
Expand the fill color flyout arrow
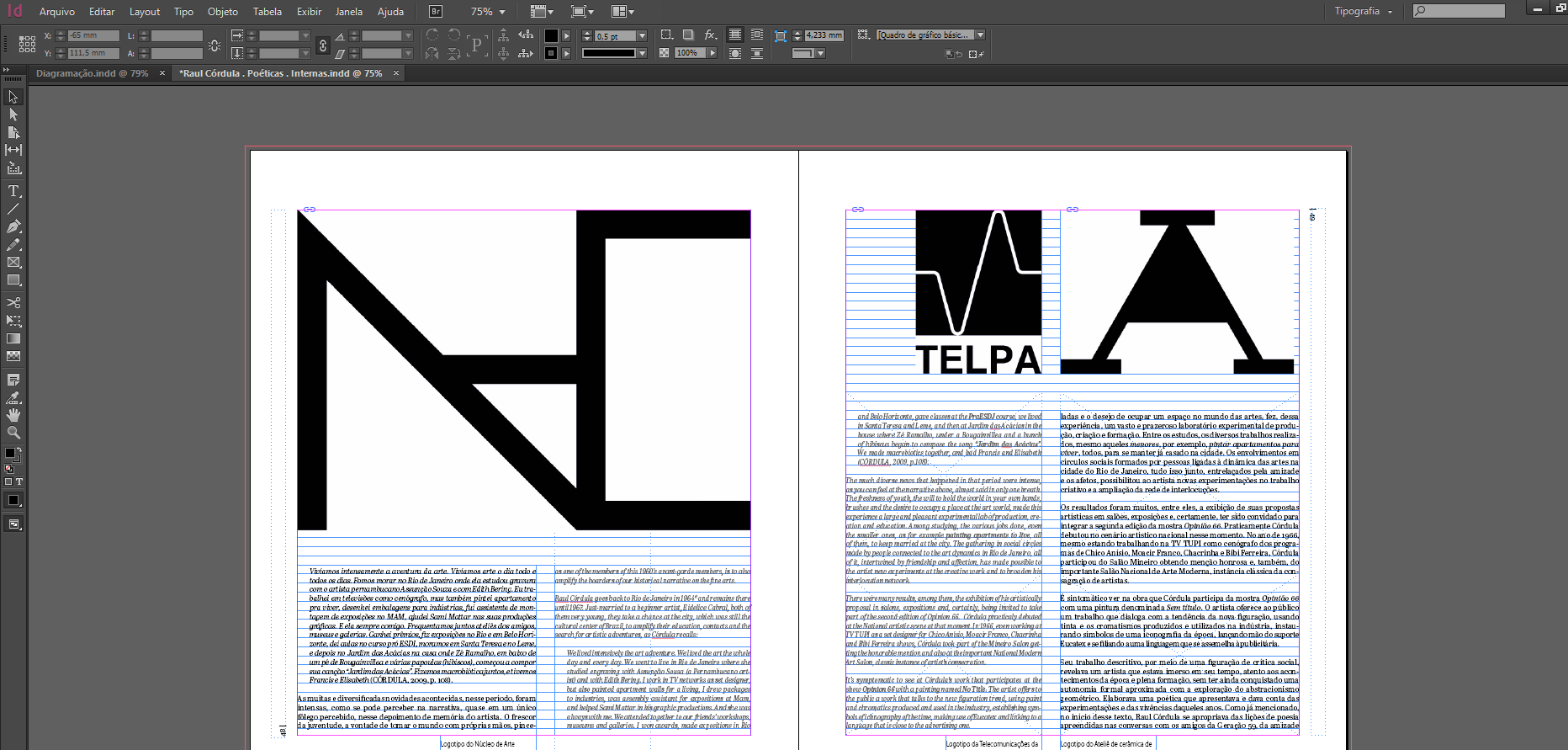coord(566,36)
